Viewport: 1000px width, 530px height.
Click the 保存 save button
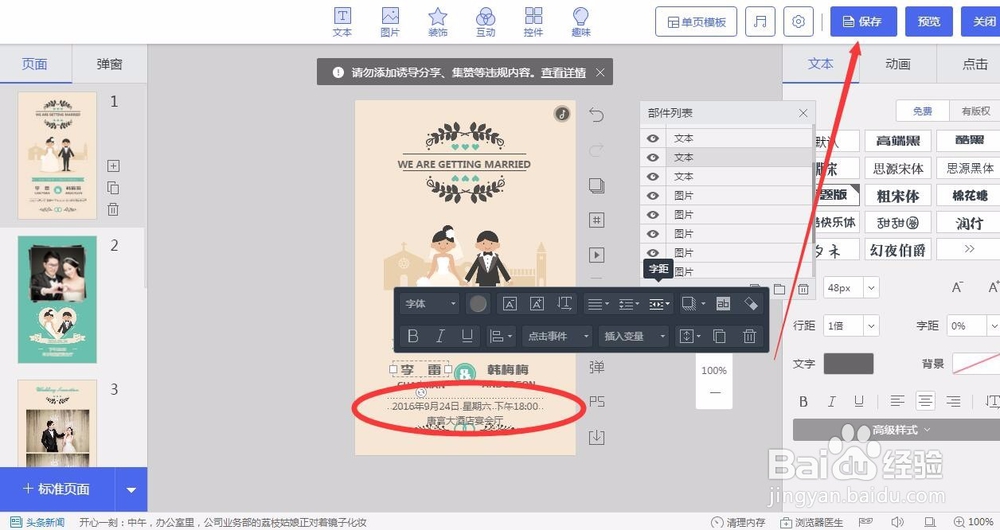[x=864, y=22]
